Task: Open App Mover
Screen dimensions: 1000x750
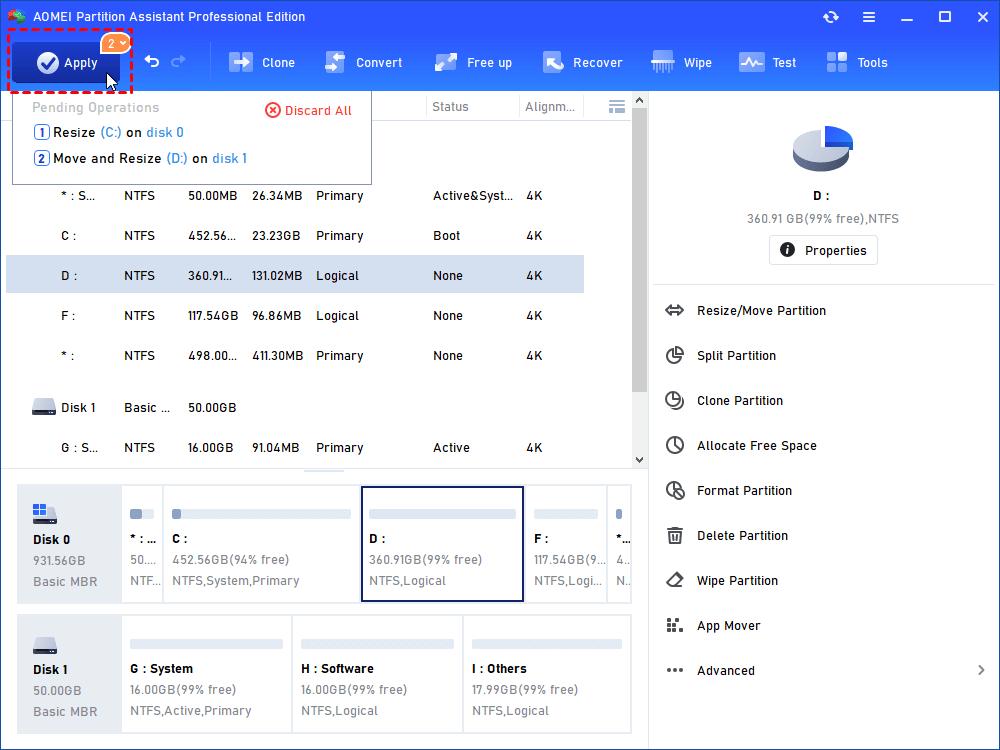Action: click(712, 625)
